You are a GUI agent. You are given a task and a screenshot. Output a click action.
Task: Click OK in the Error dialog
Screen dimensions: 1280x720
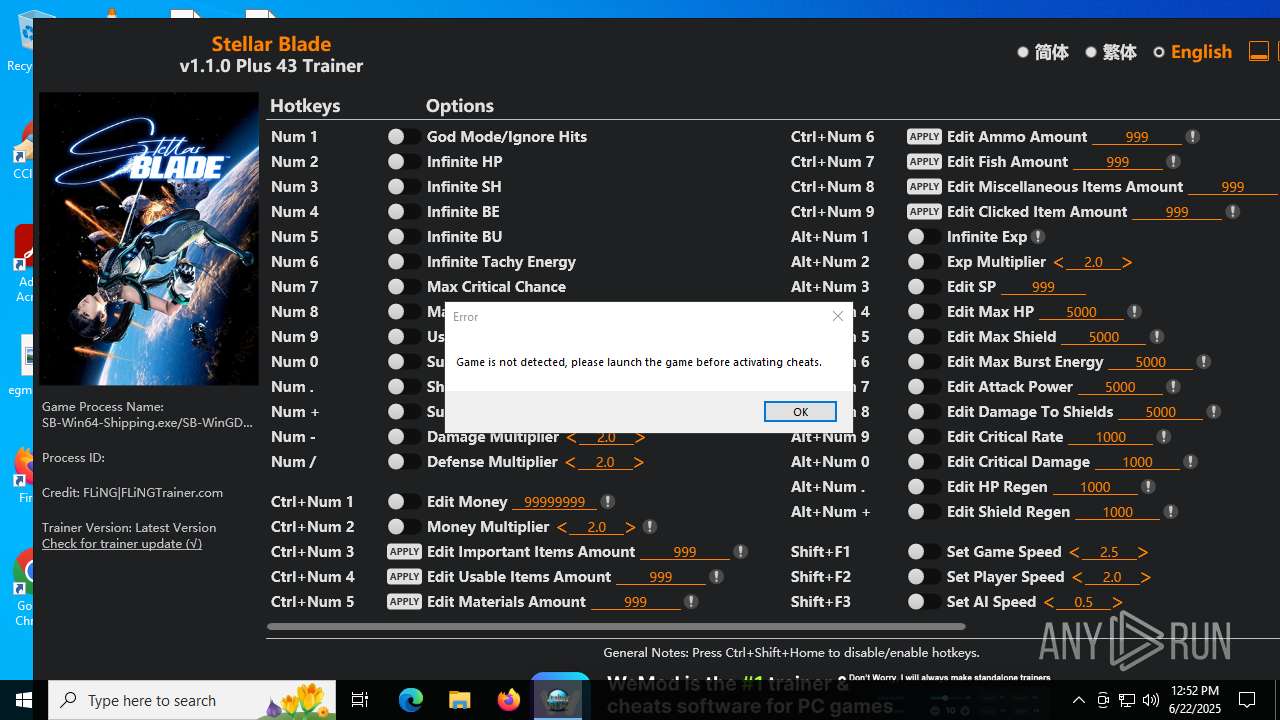point(800,412)
